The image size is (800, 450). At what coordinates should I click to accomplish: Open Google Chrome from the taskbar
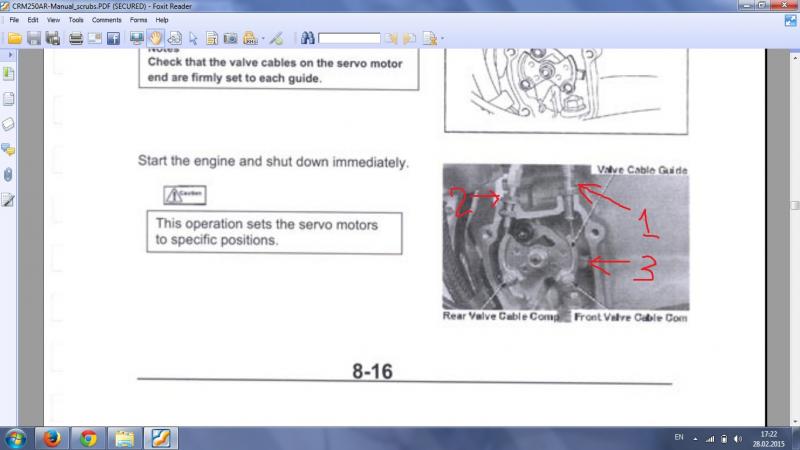(x=88, y=439)
